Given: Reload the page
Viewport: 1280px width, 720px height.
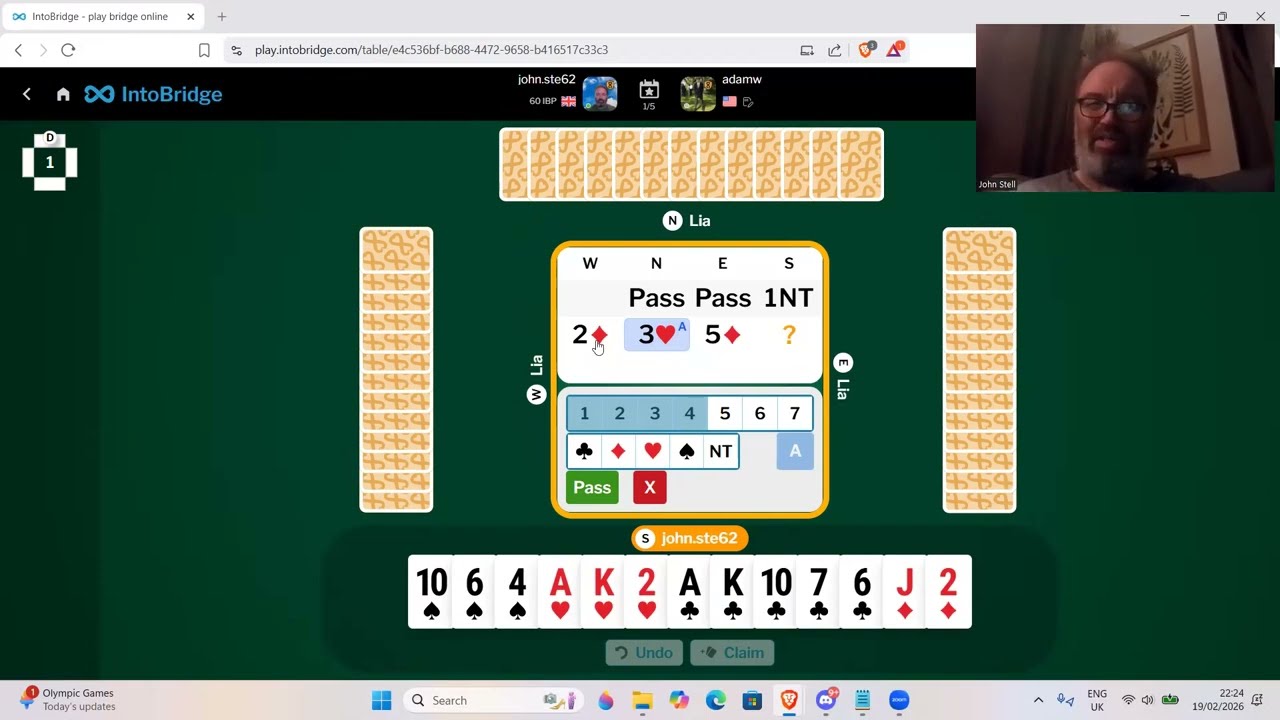Looking at the screenshot, I should click(68, 50).
